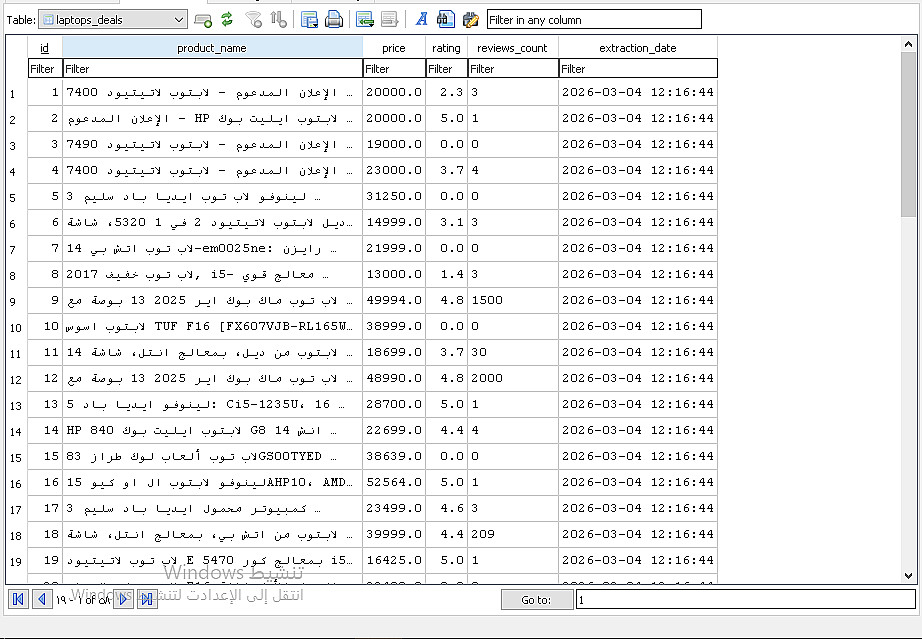The width and height of the screenshot is (922, 639).
Task: Jump to the first record with the navigation icon
Action: (18, 599)
